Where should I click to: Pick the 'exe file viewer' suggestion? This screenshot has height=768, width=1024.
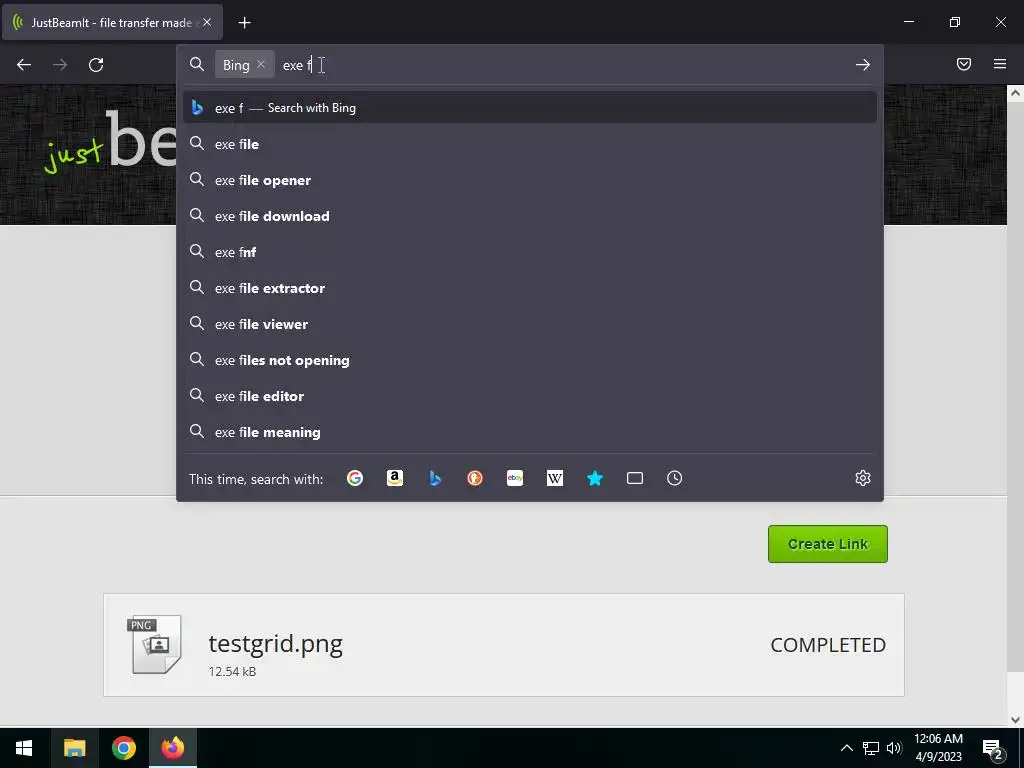pos(530,323)
